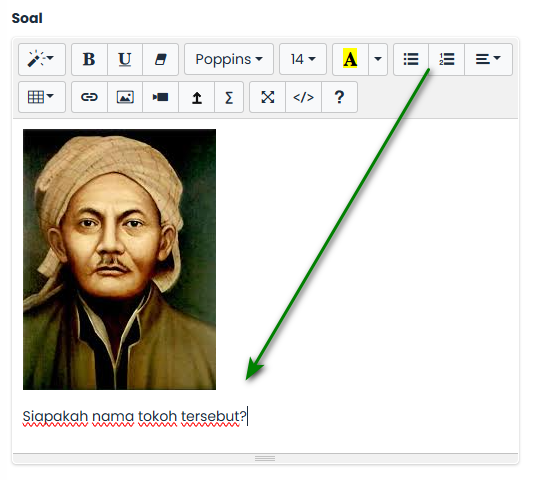Insert an unordered bullet list
This screenshot has width=534, height=480.
tap(411, 59)
